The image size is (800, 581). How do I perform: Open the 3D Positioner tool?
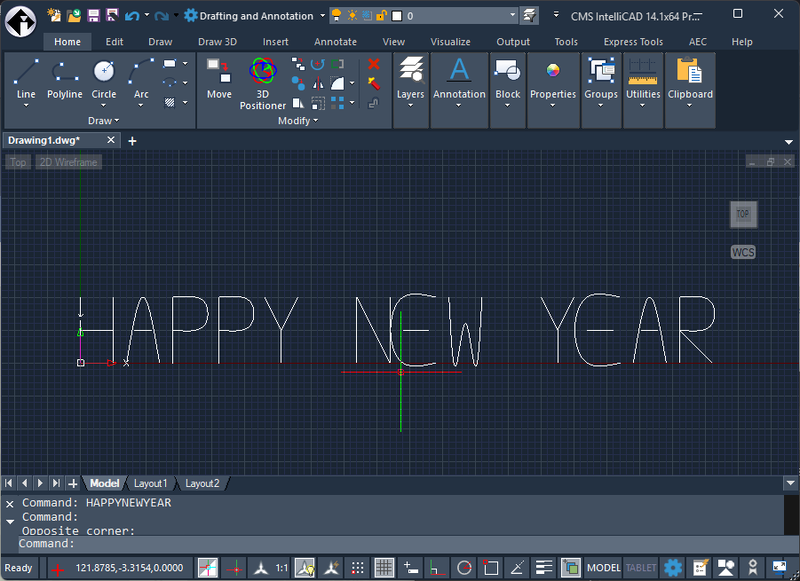tap(263, 82)
